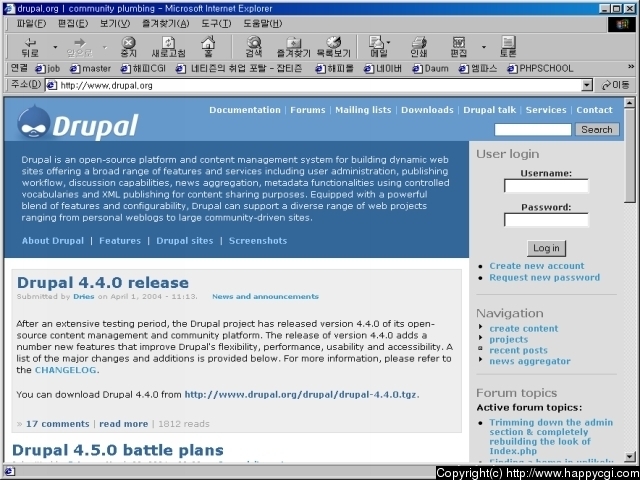Click the IE window system icon

9,8
